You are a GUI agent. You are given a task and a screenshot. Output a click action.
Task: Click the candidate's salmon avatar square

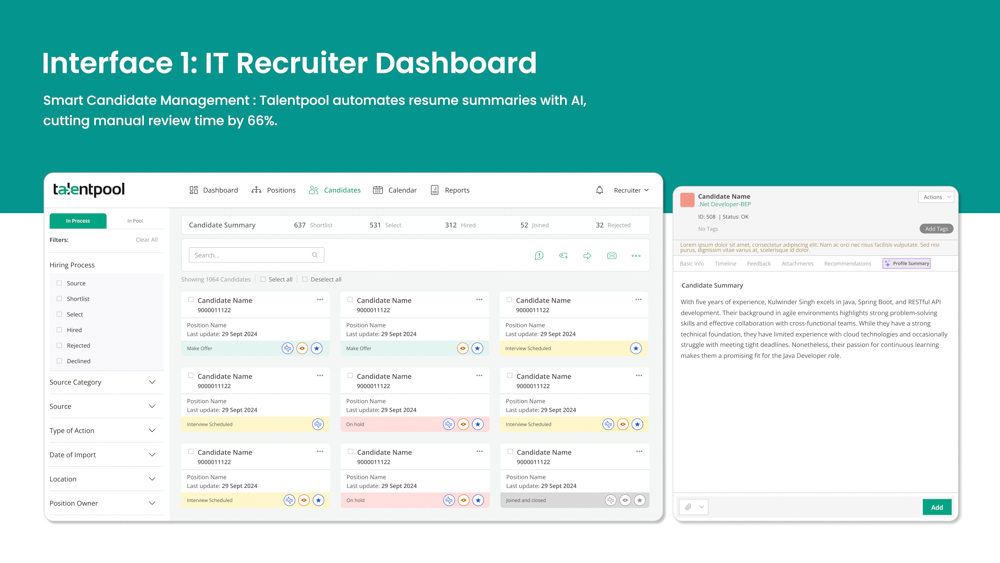coord(688,200)
